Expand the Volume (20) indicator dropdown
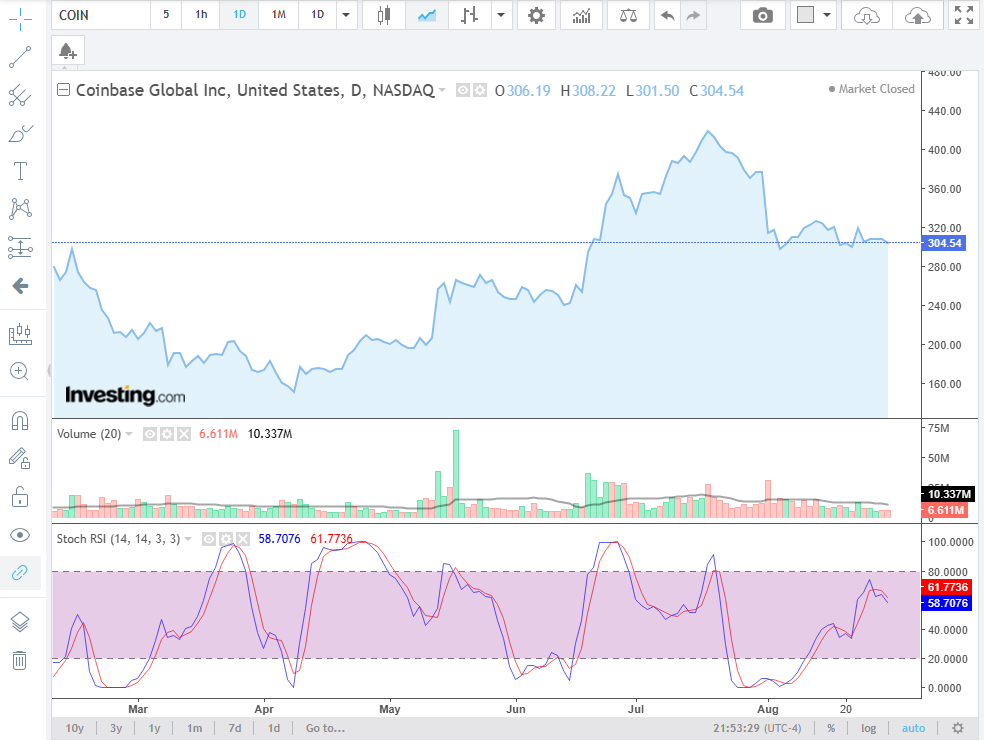This screenshot has width=988, height=740. point(129,434)
